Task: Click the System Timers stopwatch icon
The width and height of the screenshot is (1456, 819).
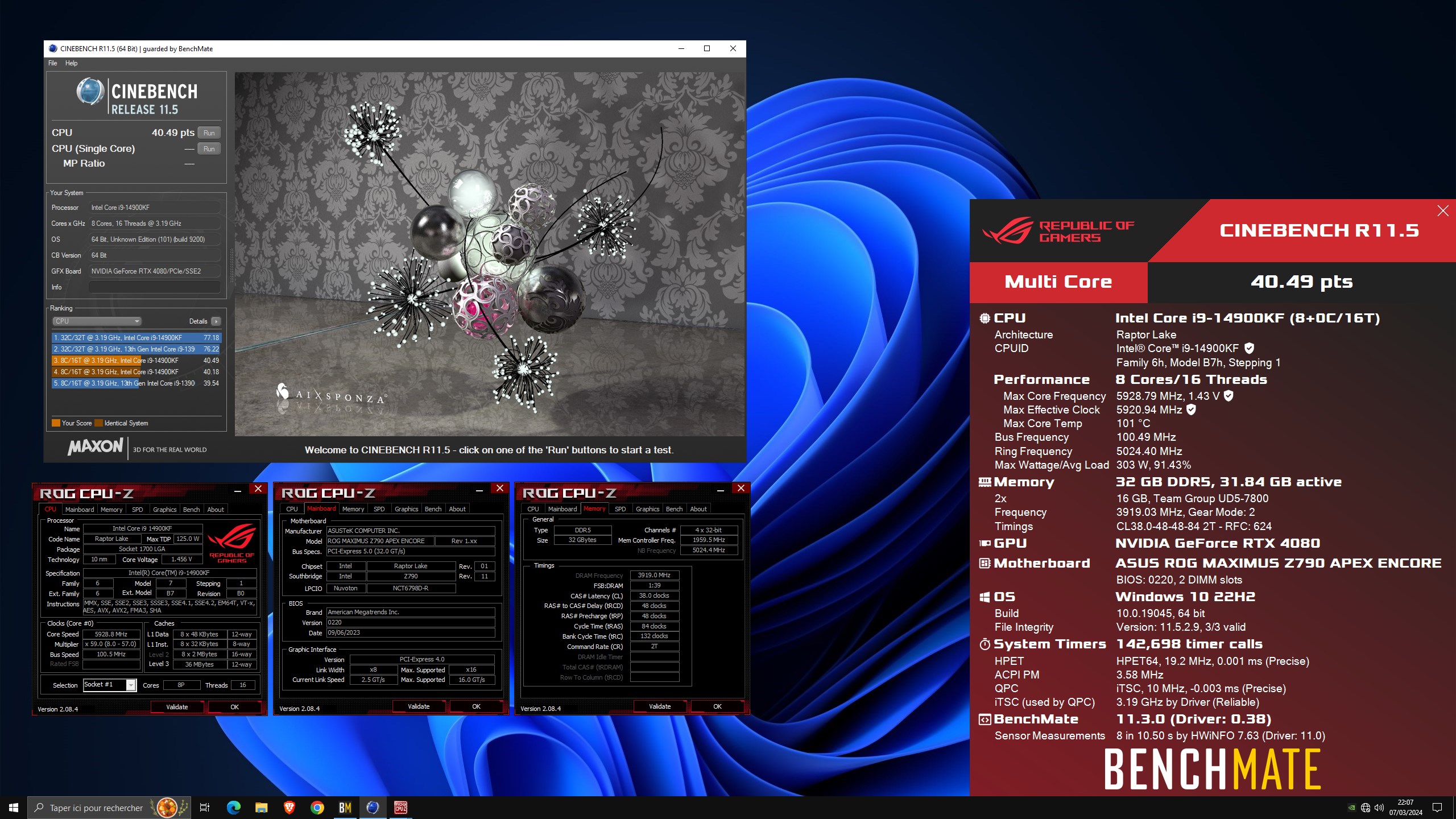Action: [x=985, y=644]
